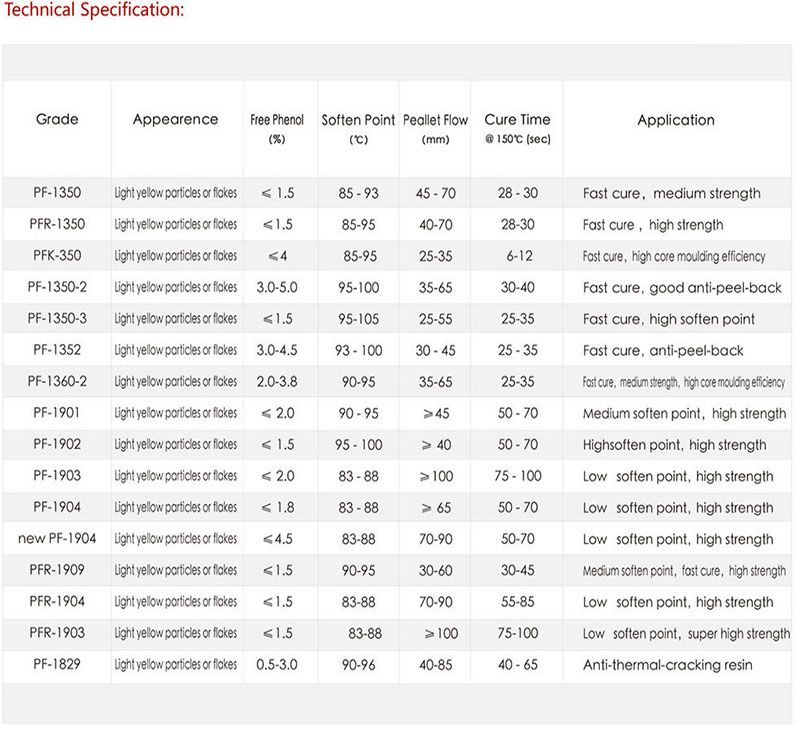Viewport: 800px width, 732px height.
Task: Select the Free Phenol (%) header
Action: pos(277,129)
